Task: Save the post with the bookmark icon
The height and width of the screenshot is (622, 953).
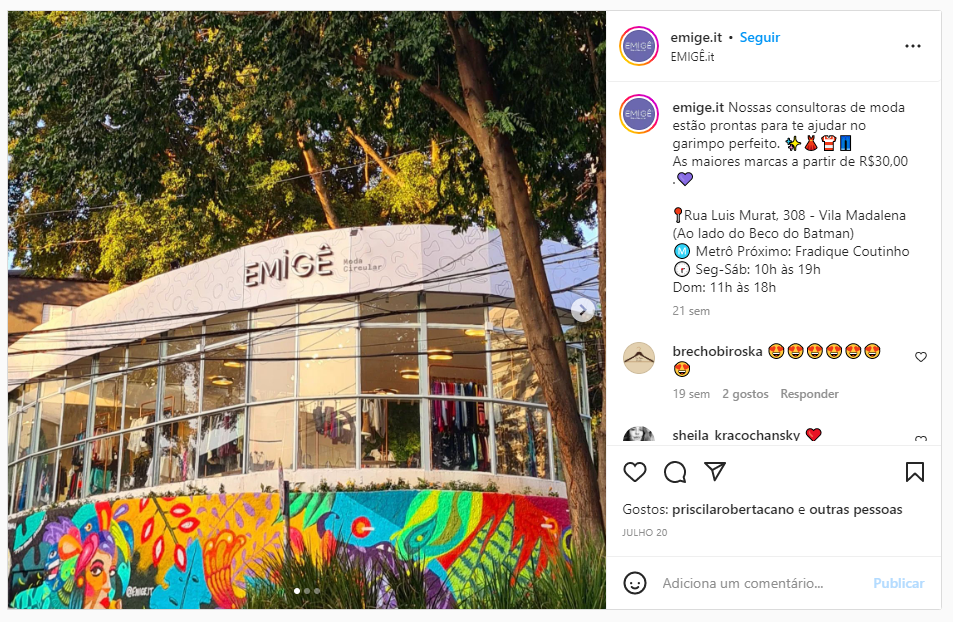Action: pos(915,472)
